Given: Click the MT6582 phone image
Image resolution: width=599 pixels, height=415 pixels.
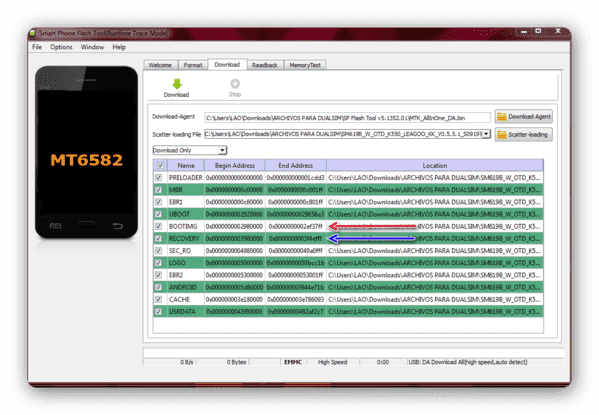Looking at the screenshot, I should (87, 152).
